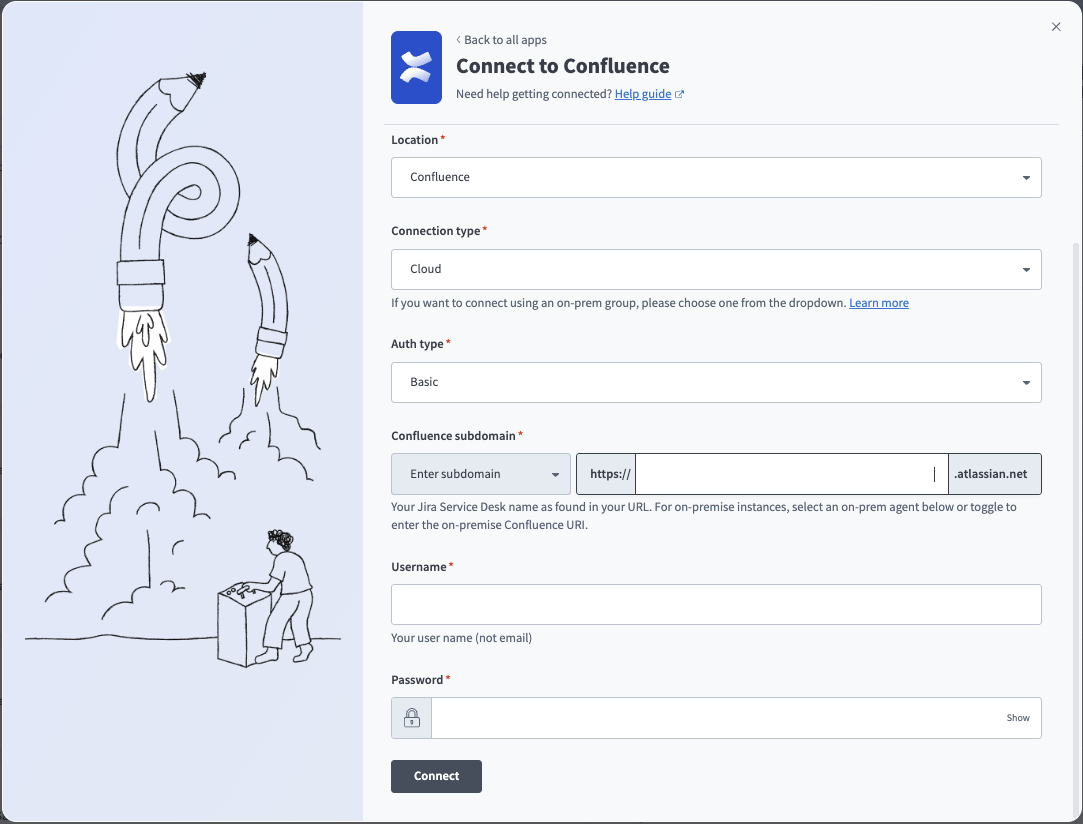Click the chevron on the Auth type dropdown

click(1026, 382)
